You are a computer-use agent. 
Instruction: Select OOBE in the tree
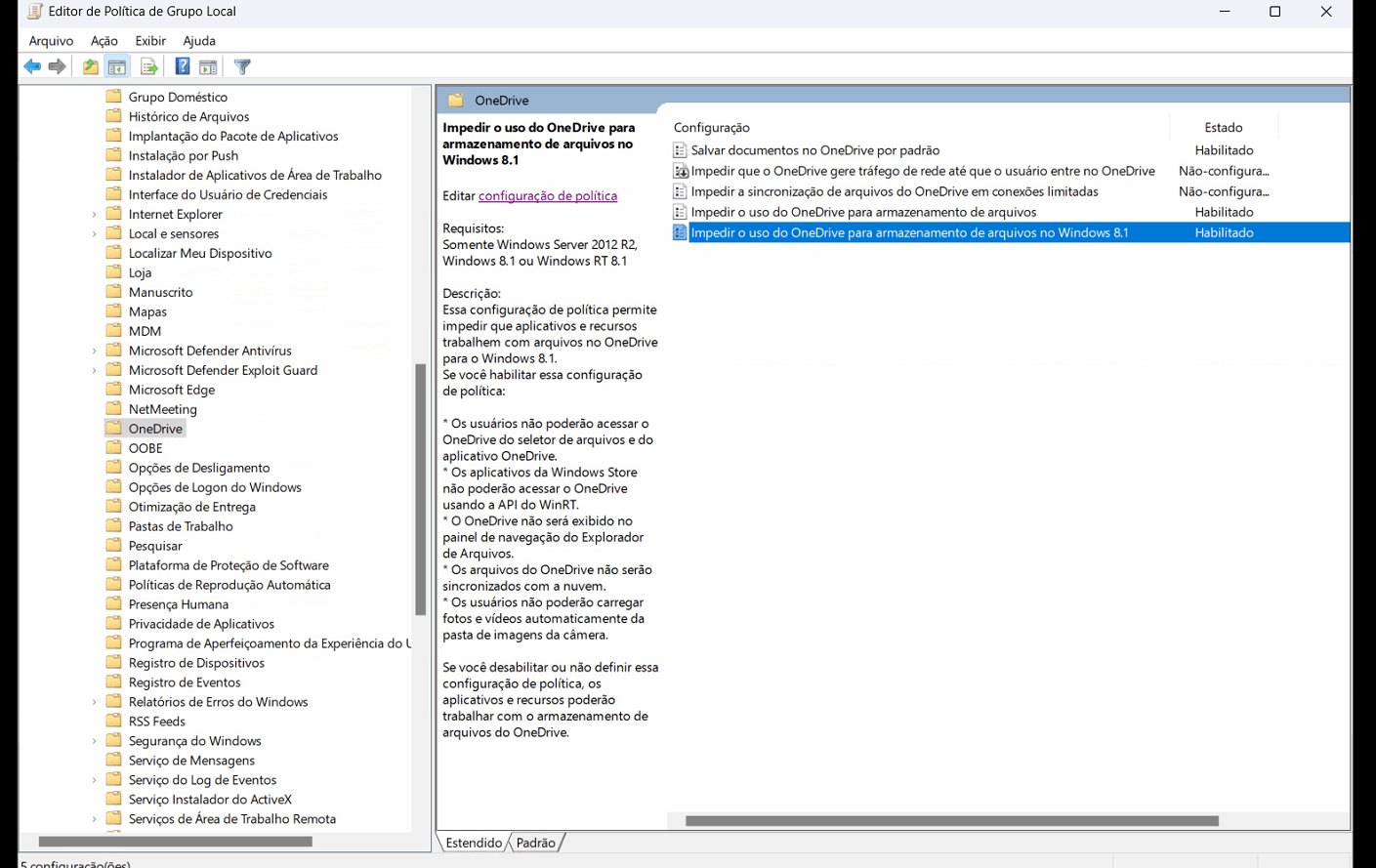146,448
